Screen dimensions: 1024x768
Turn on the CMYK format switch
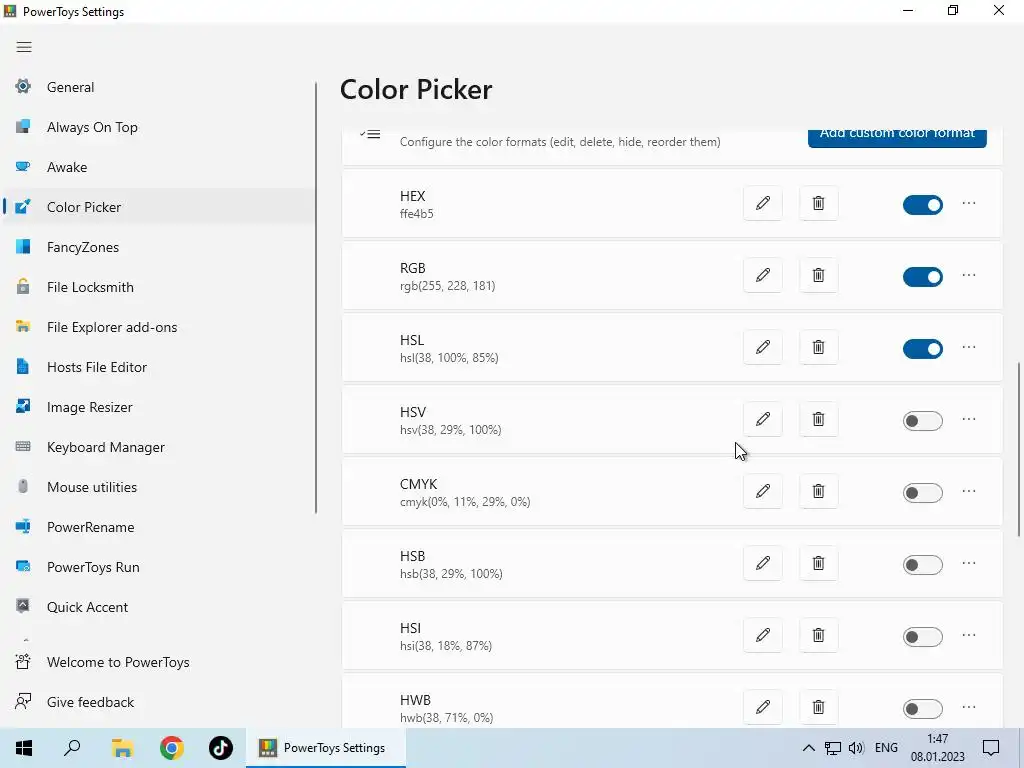(x=923, y=492)
